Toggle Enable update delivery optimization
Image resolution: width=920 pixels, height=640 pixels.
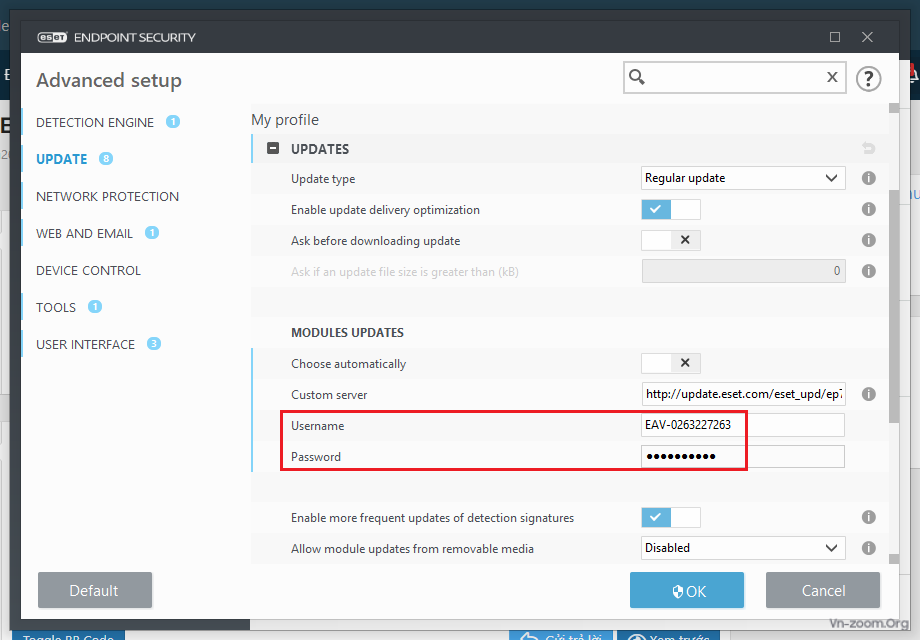(671, 209)
